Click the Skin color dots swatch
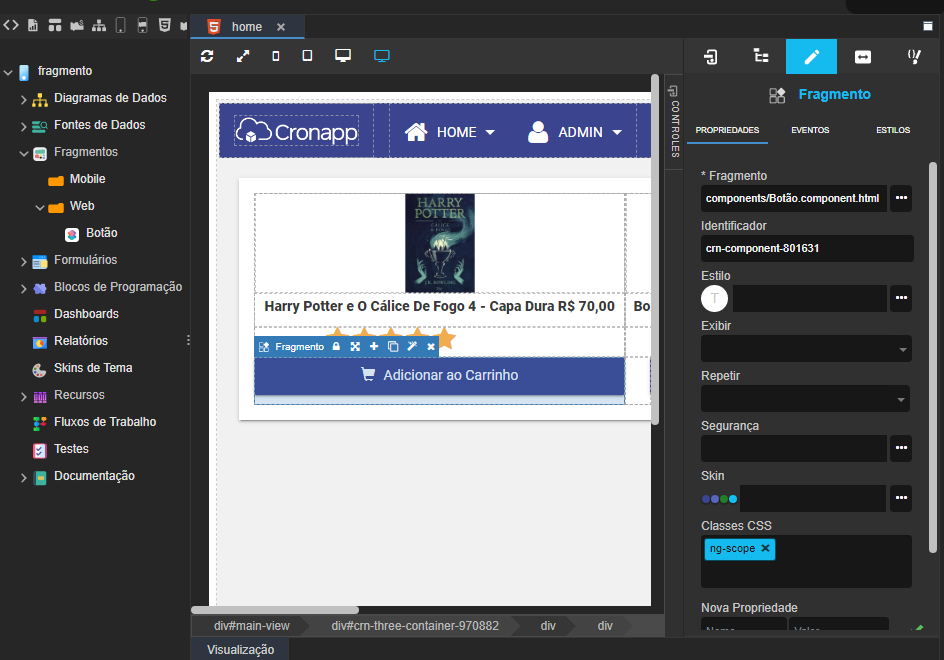944x660 pixels. [x=719, y=499]
